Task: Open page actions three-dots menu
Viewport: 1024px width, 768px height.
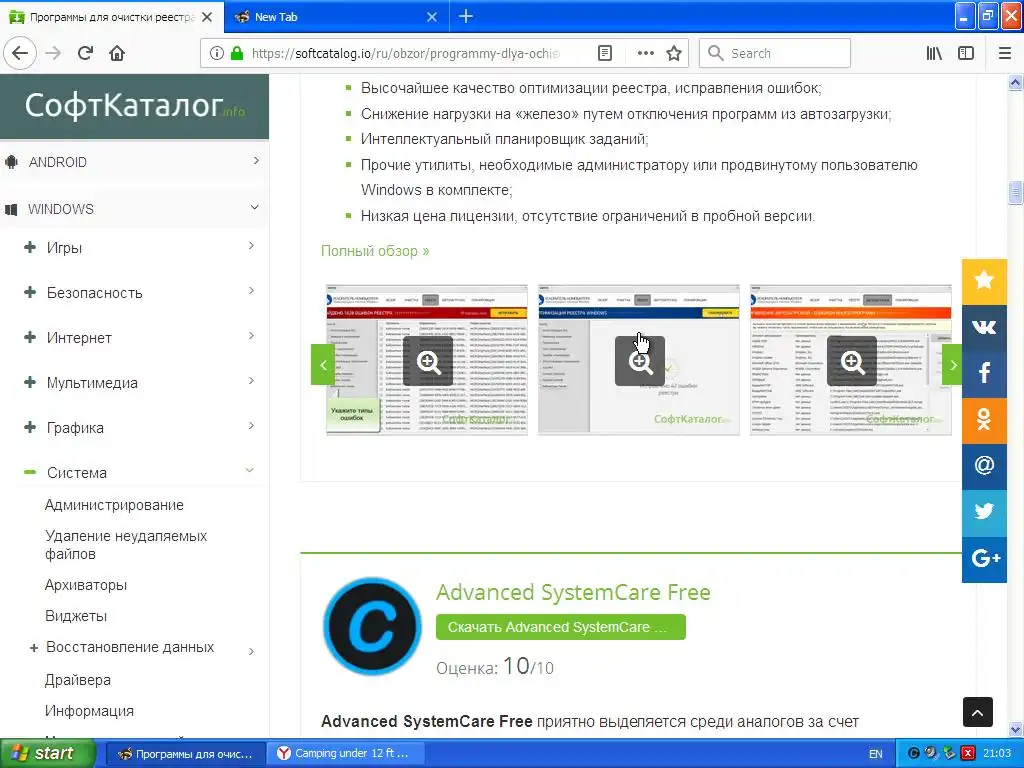Action: [x=645, y=53]
